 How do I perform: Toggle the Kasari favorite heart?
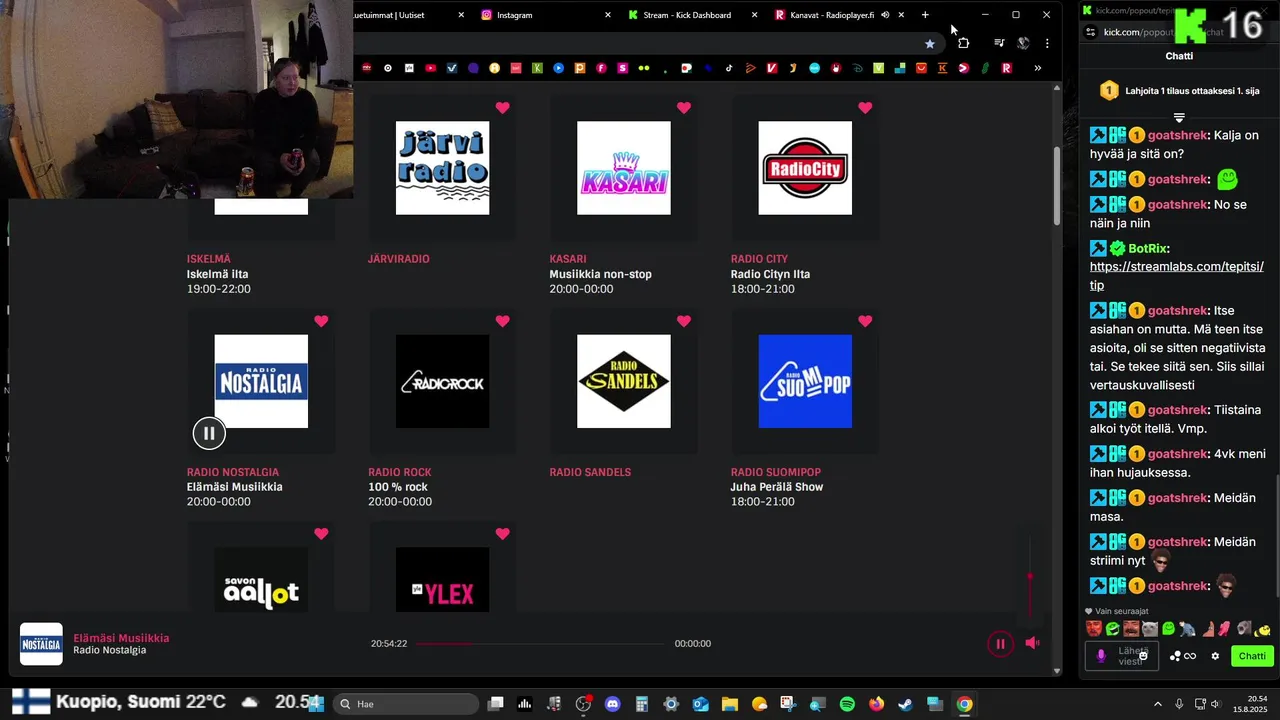tap(684, 108)
